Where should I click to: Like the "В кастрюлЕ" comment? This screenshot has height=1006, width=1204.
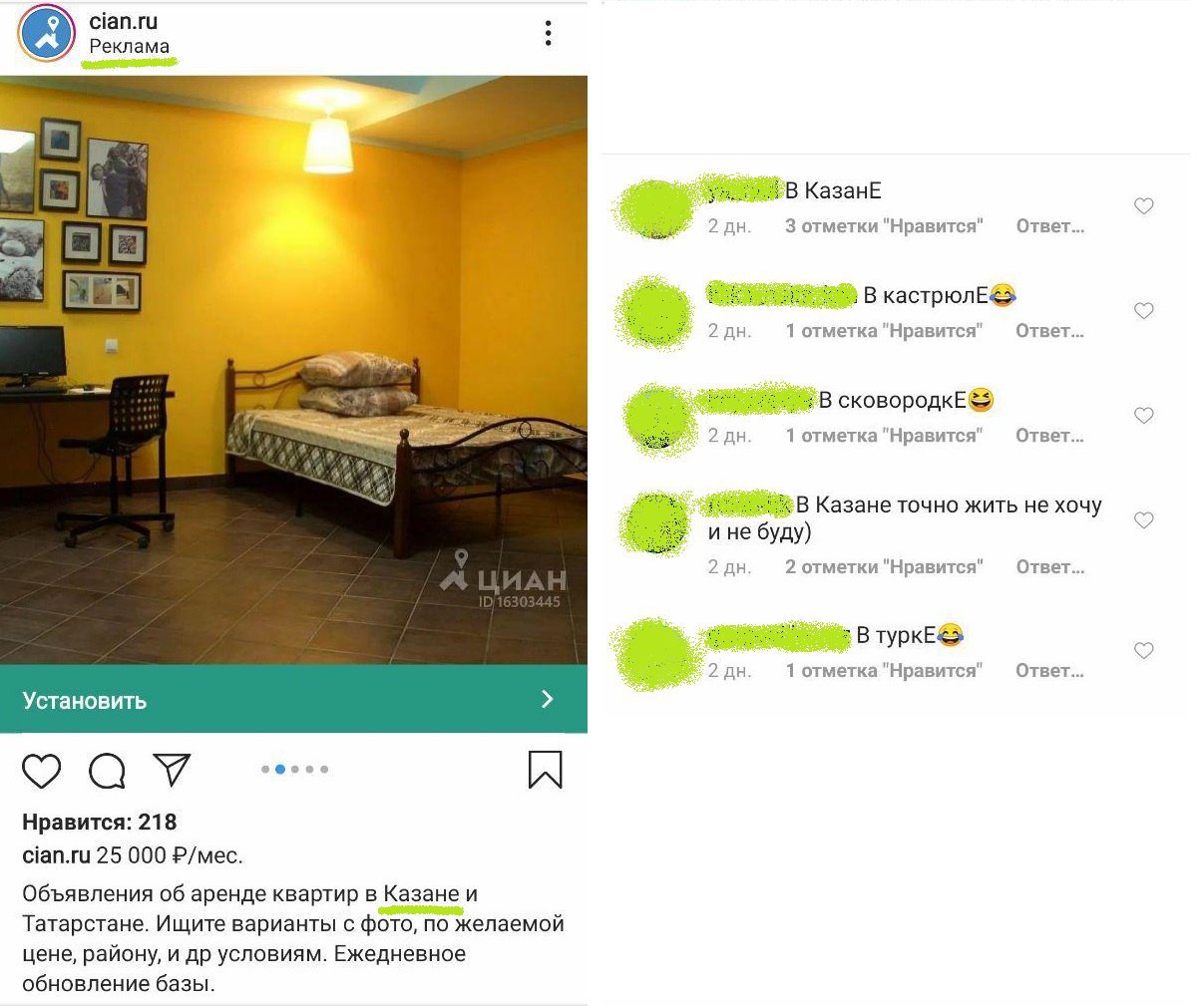click(1144, 311)
